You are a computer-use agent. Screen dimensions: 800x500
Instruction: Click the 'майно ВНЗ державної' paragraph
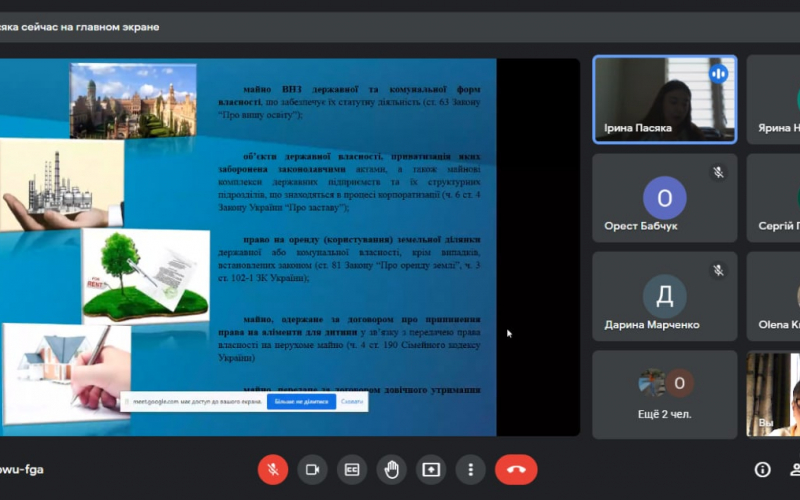pos(349,102)
